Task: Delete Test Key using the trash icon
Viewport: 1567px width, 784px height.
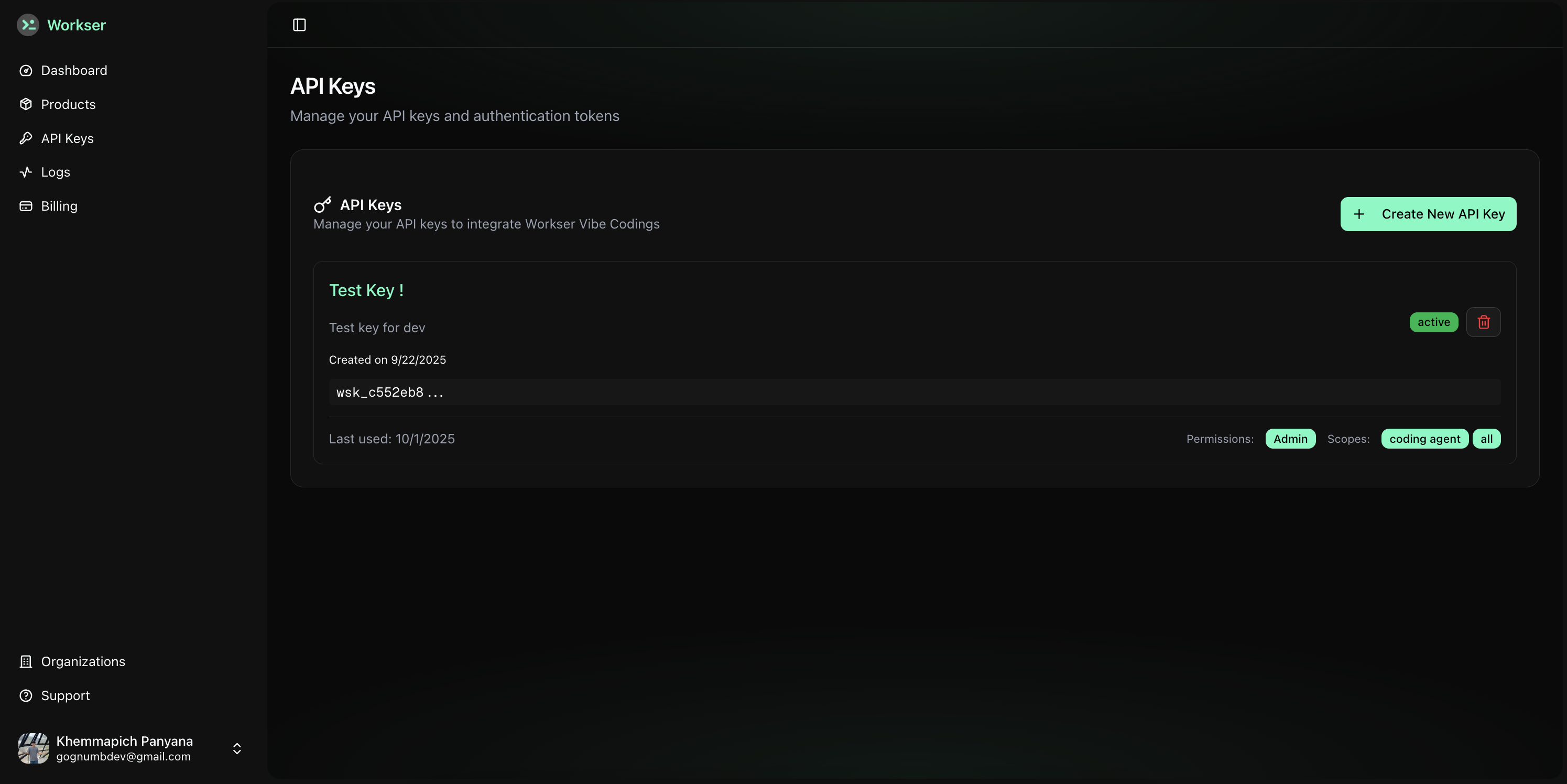Action: pyautogui.click(x=1483, y=322)
